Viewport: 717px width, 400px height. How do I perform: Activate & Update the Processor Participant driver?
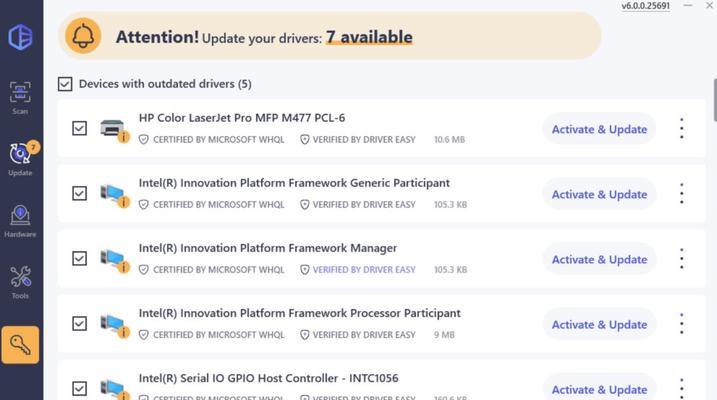[x=599, y=325]
